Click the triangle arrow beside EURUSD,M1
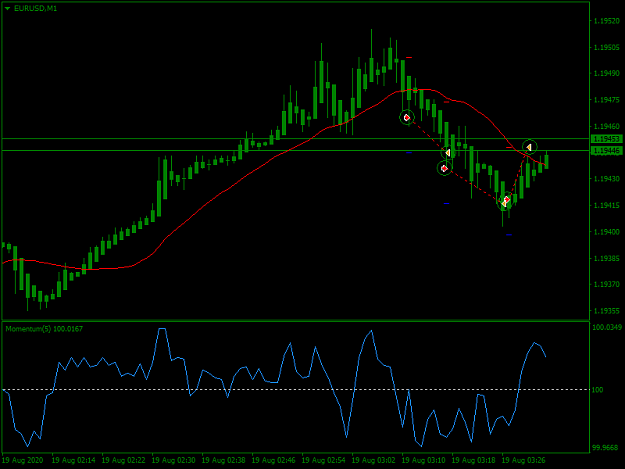 (x=7, y=8)
